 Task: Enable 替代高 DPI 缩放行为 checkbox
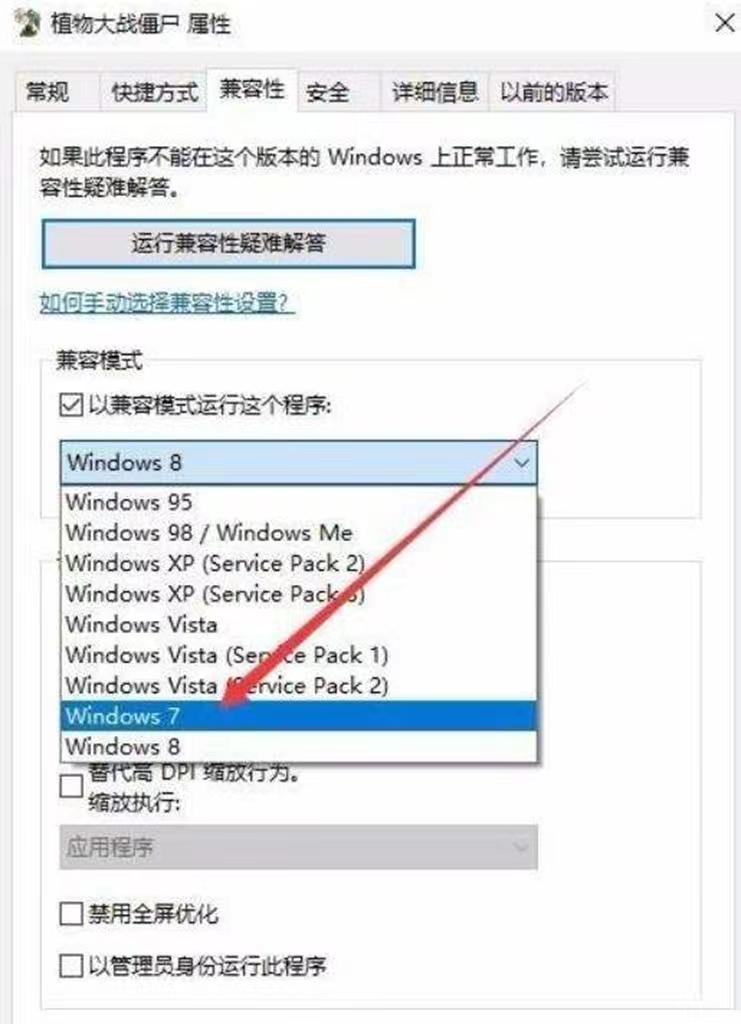(71, 786)
